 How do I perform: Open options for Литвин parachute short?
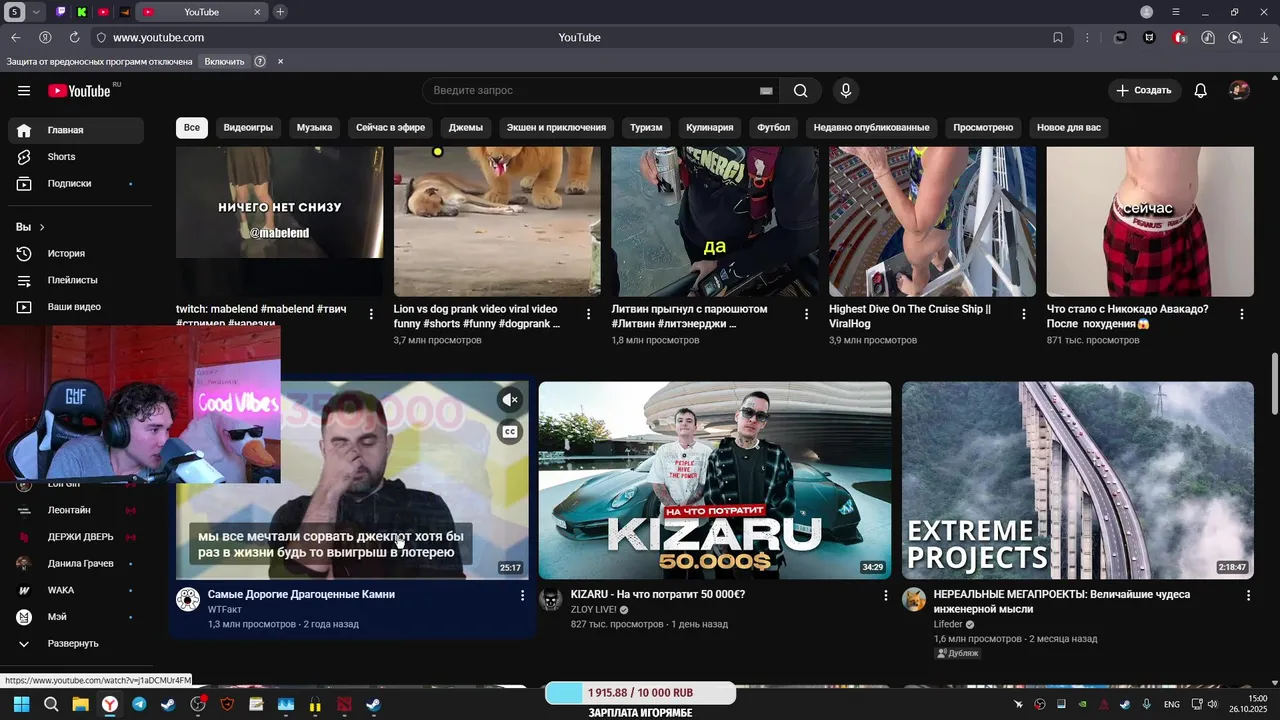806,314
